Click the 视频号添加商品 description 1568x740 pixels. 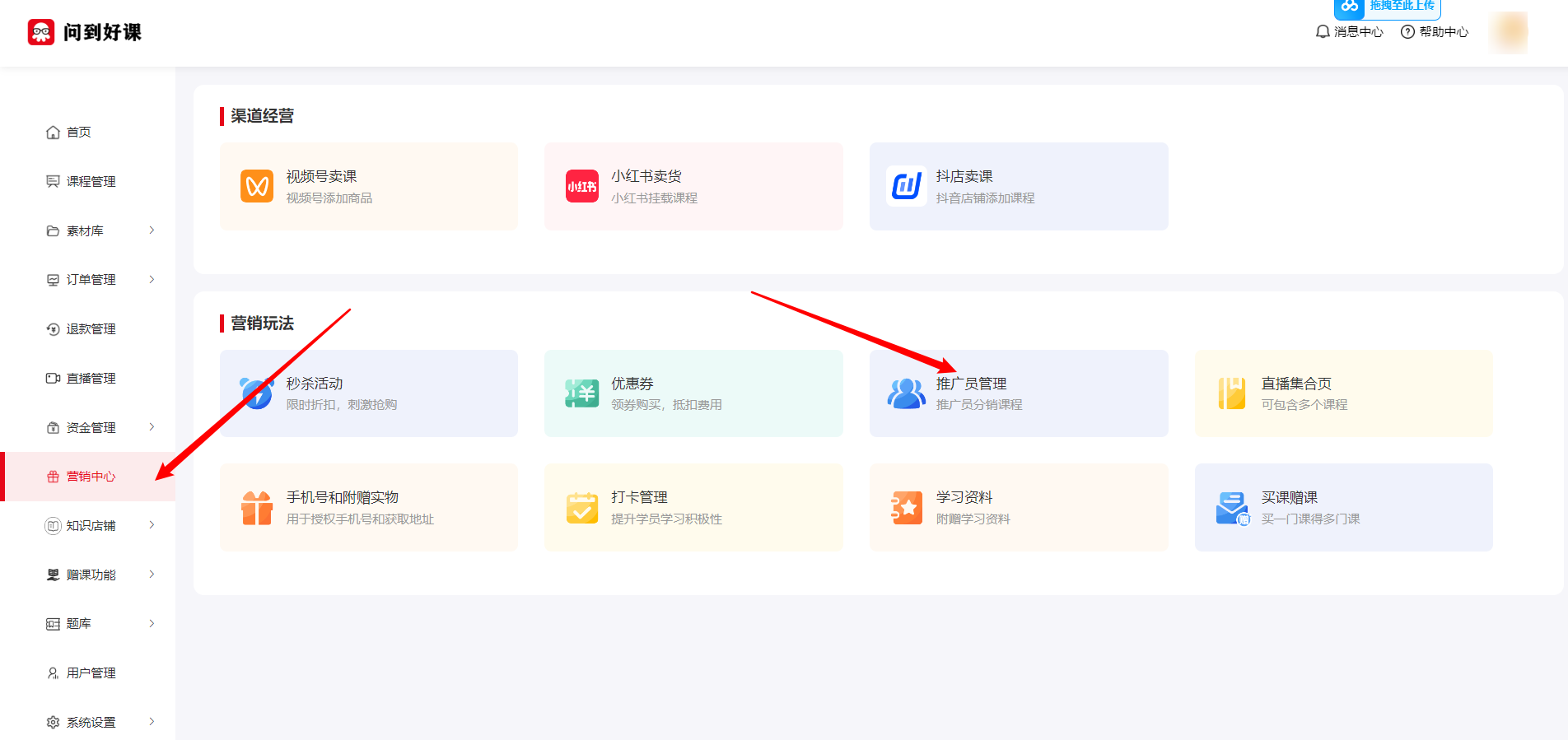[x=329, y=198]
